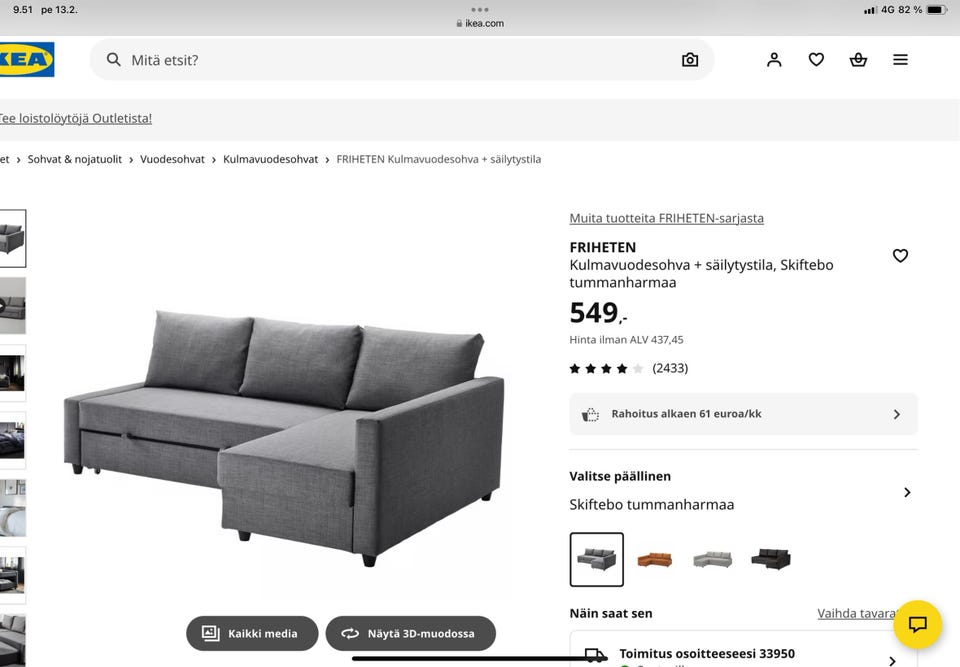Open the yellow chat bubble button
960x667 pixels.
coord(917,624)
